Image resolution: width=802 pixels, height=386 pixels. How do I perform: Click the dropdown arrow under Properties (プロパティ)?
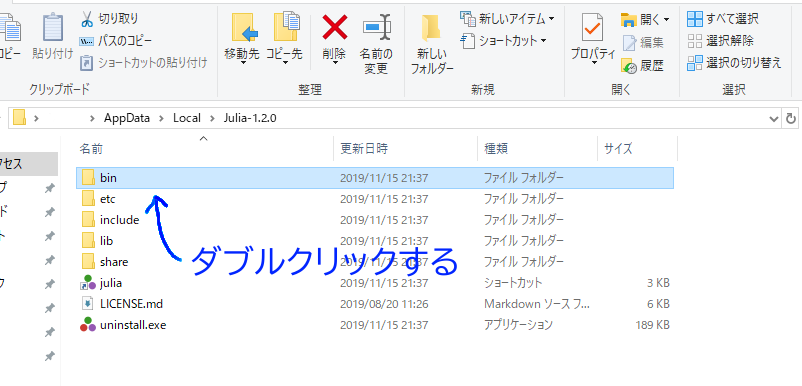[594, 63]
